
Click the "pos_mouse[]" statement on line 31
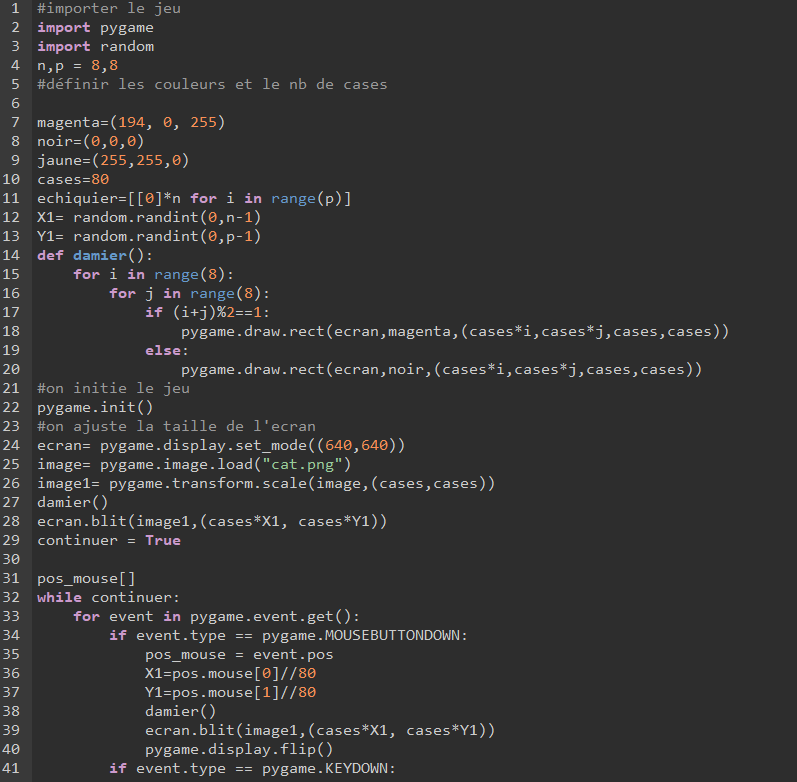tap(86, 579)
